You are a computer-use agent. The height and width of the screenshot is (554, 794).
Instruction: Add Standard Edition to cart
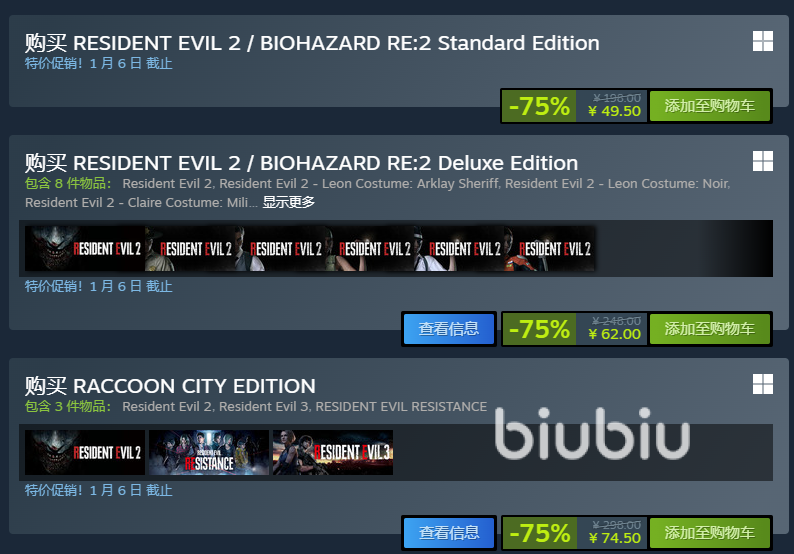[709, 106]
